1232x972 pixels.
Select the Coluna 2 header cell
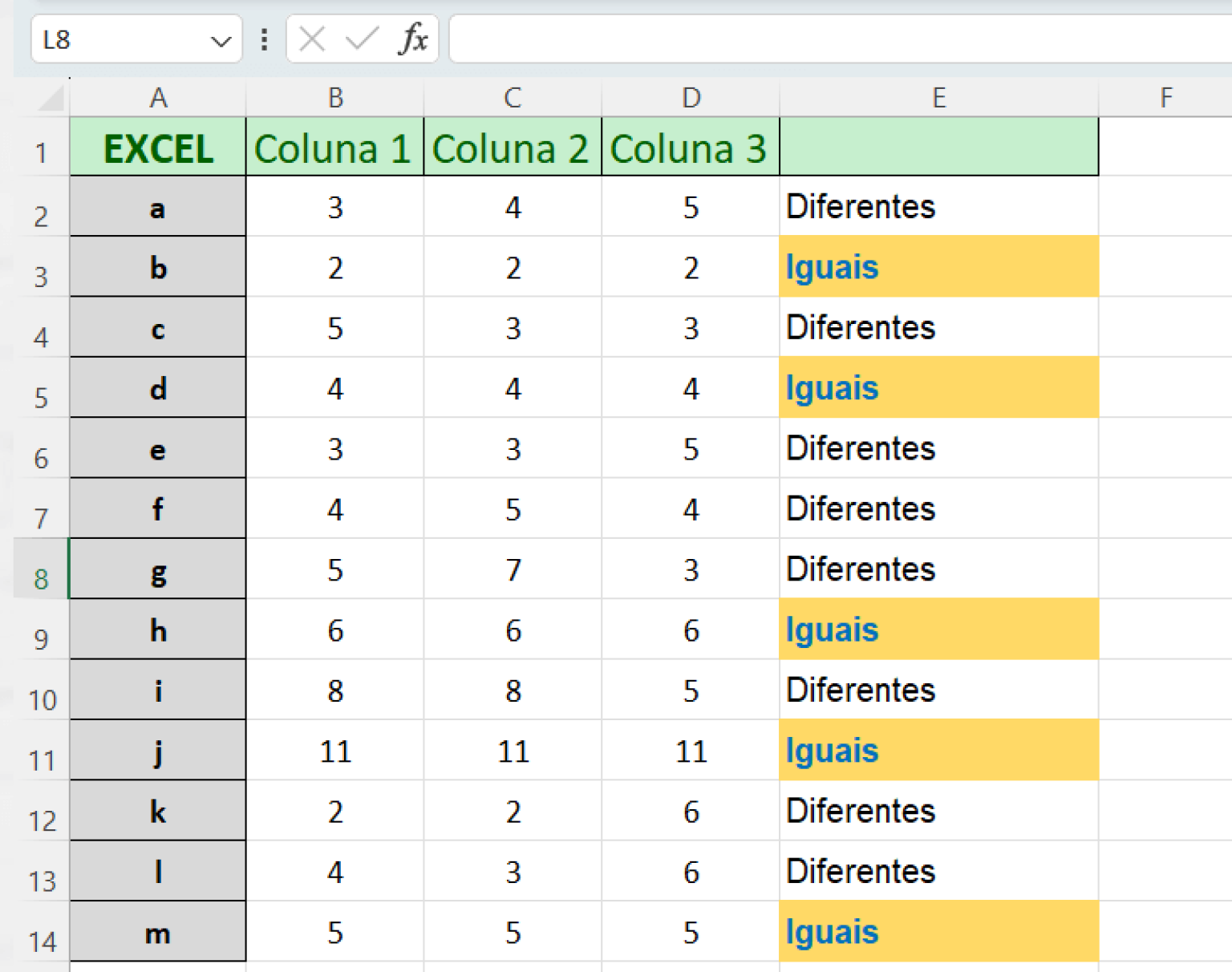[512, 148]
